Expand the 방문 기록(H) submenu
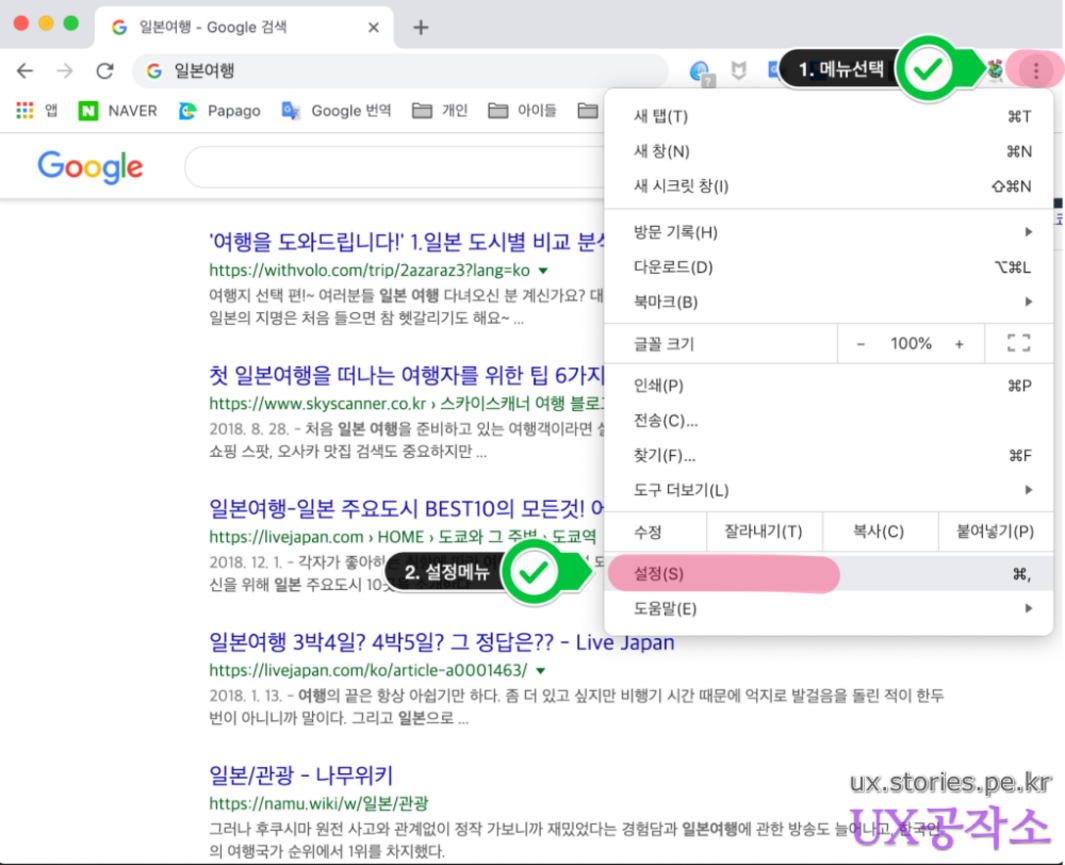This screenshot has width=1065, height=865. pos(828,233)
